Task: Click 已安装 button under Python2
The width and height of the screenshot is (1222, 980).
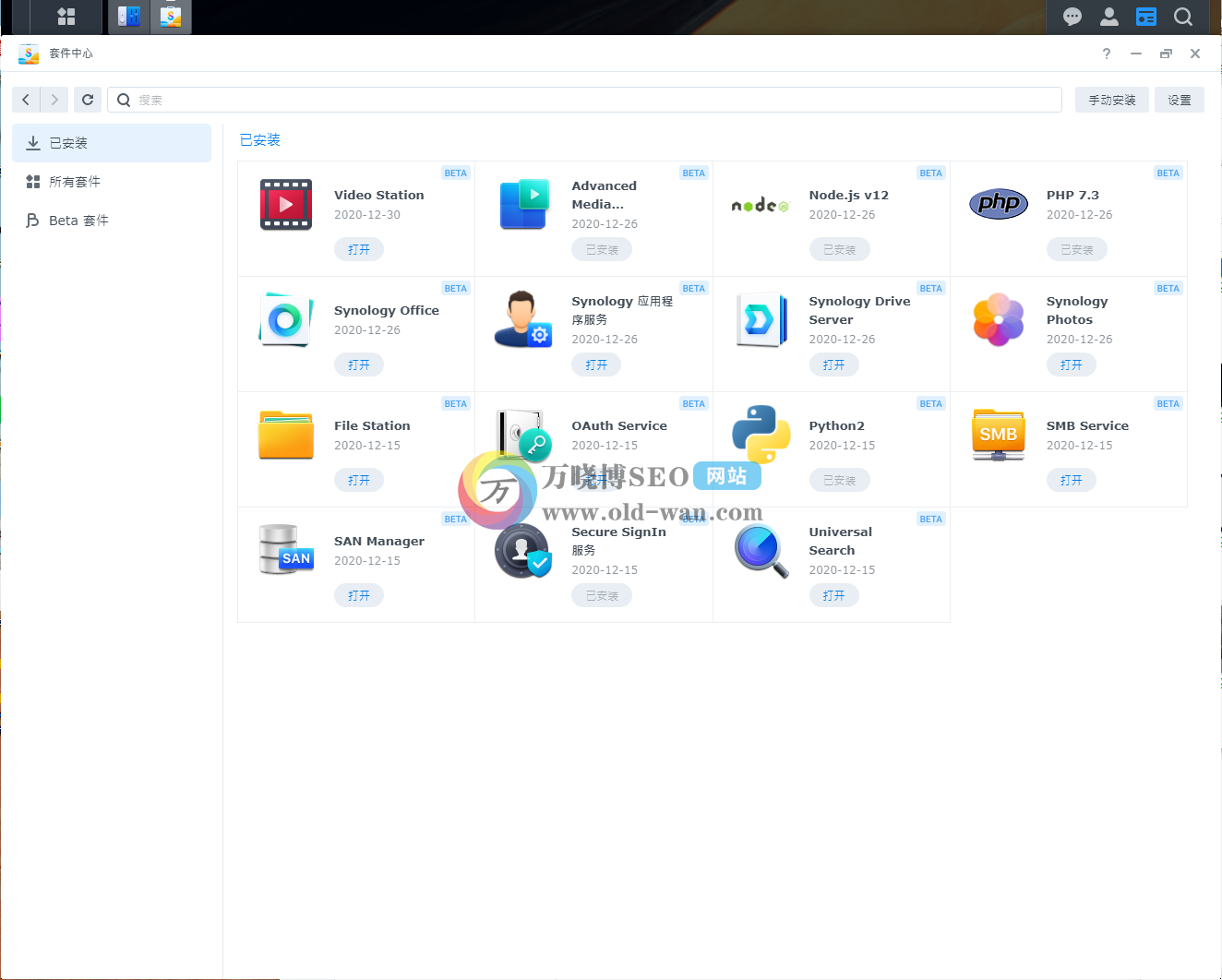Action: coord(840,480)
